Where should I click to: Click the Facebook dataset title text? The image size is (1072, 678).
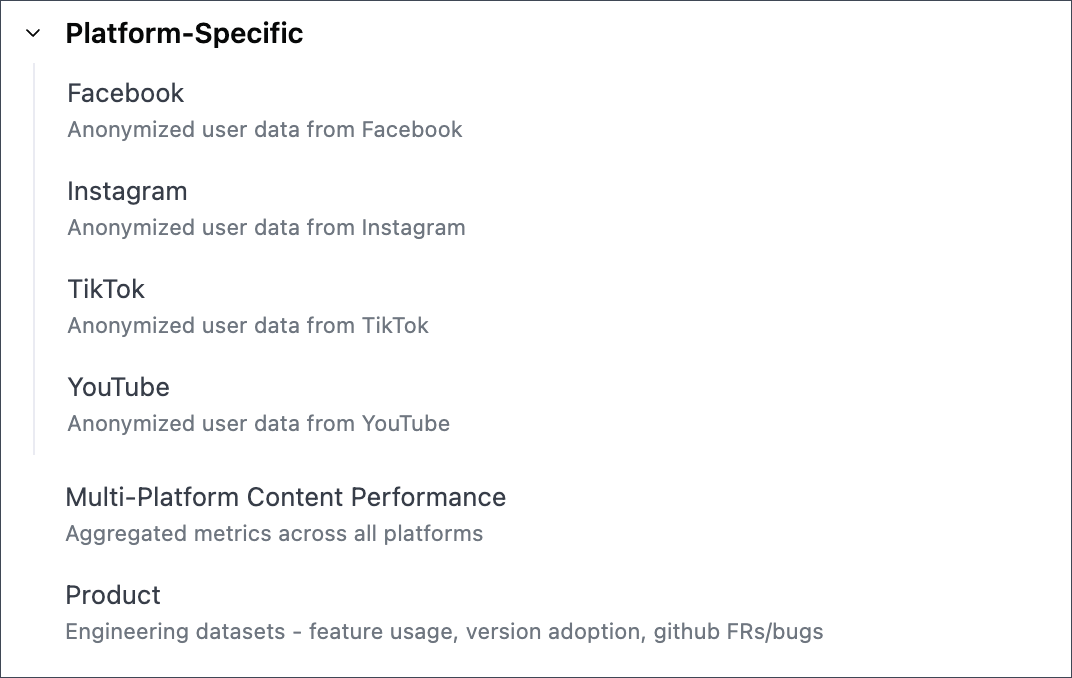click(125, 93)
